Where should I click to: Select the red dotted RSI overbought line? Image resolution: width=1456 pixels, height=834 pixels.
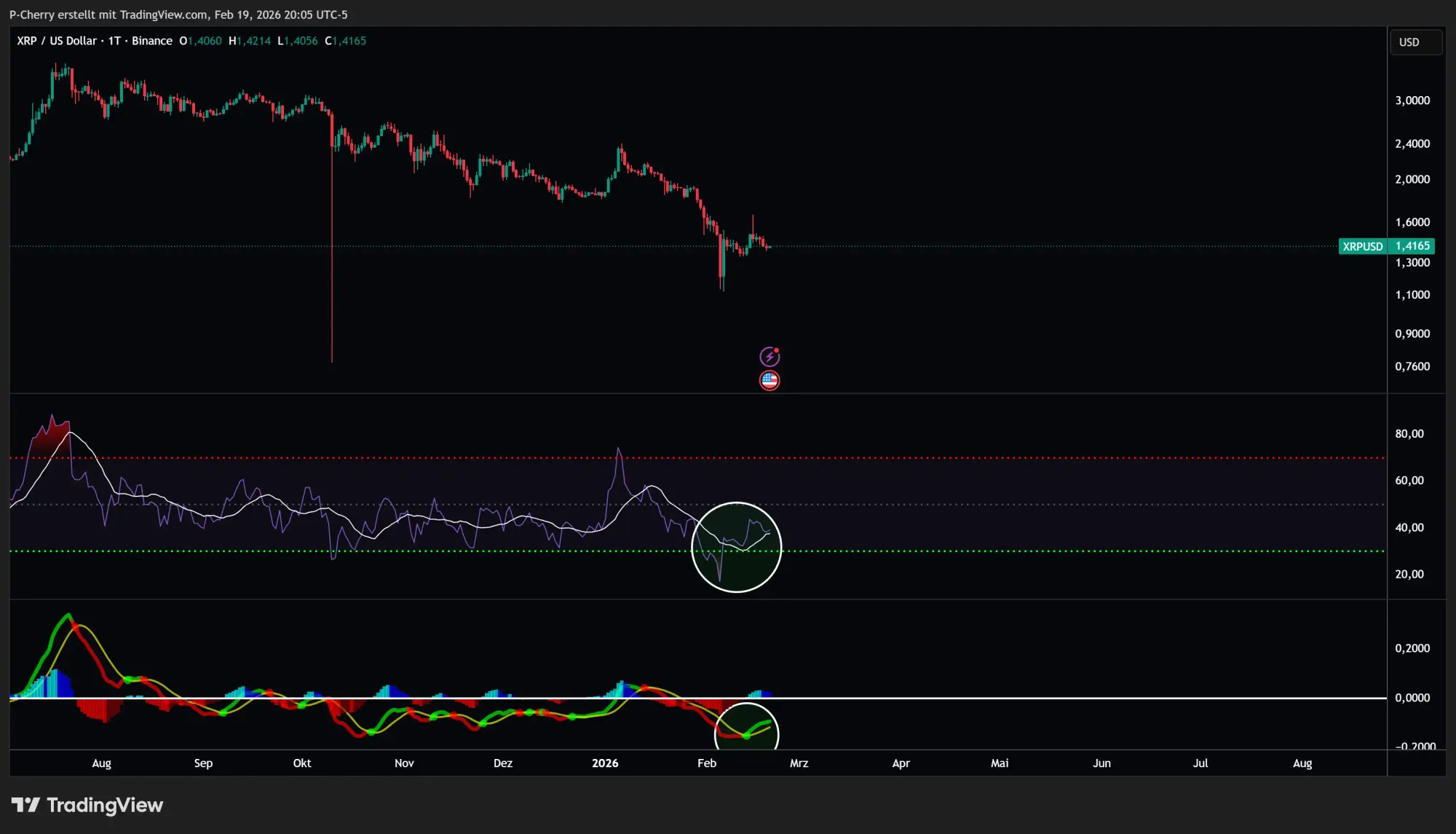pyautogui.click(x=1019, y=458)
